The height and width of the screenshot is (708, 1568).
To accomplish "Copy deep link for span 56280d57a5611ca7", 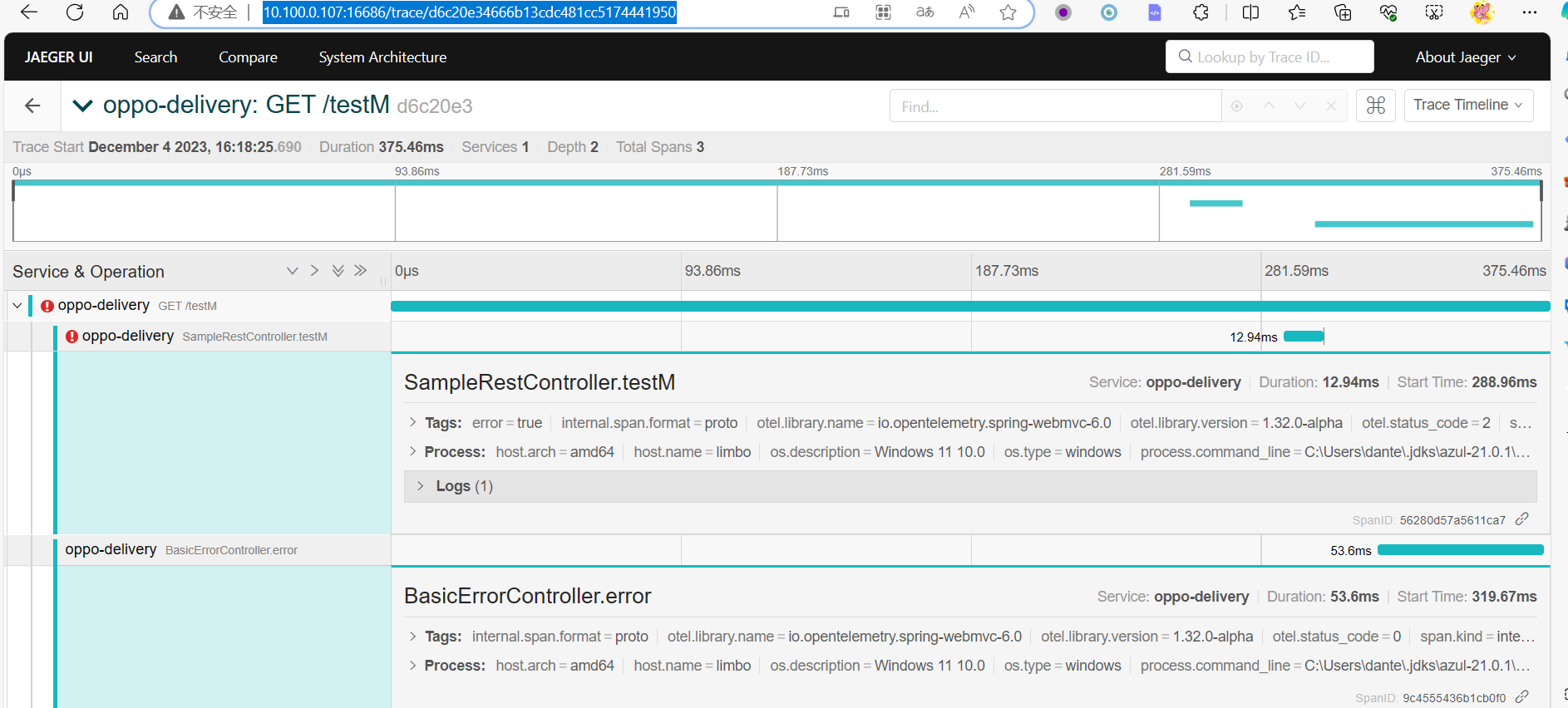I will tap(1522, 519).
